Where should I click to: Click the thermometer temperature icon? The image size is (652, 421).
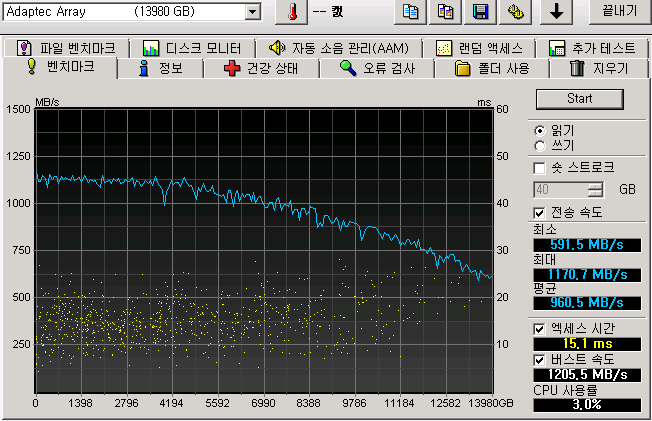pyautogui.click(x=292, y=12)
